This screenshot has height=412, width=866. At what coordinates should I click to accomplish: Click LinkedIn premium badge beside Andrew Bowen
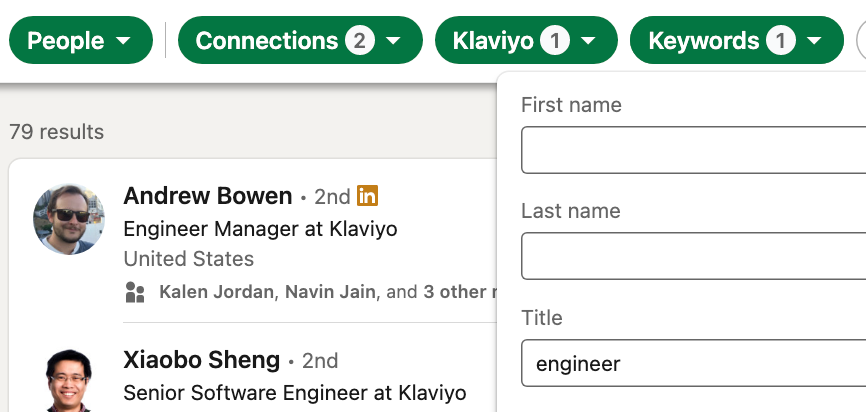pyautogui.click(x=367, y=196)
